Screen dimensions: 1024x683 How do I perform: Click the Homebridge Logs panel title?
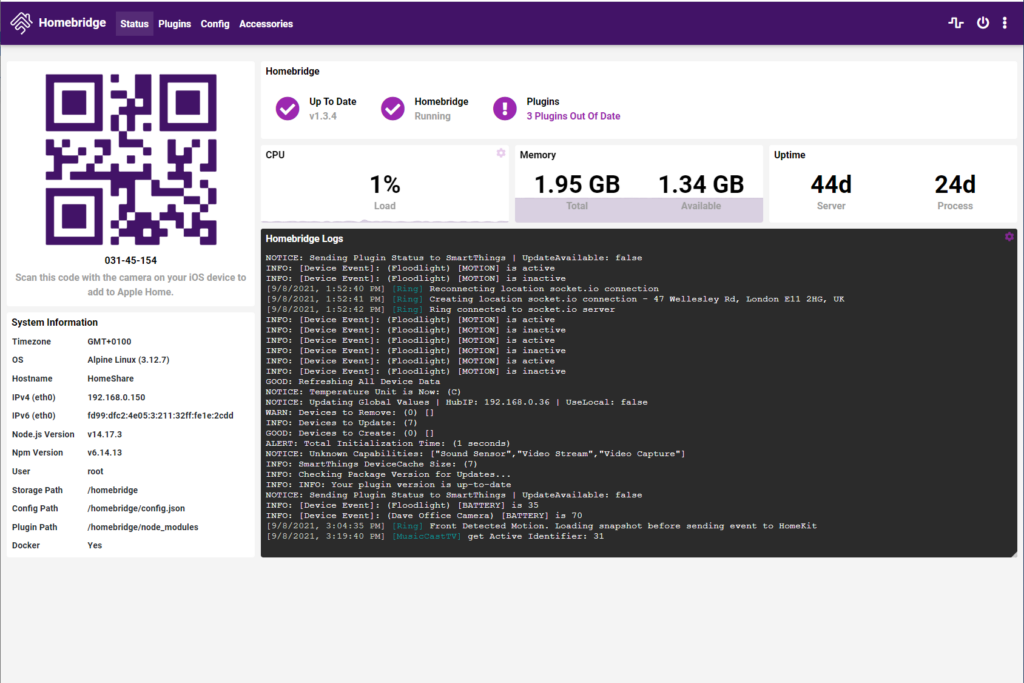pos(304,239)
